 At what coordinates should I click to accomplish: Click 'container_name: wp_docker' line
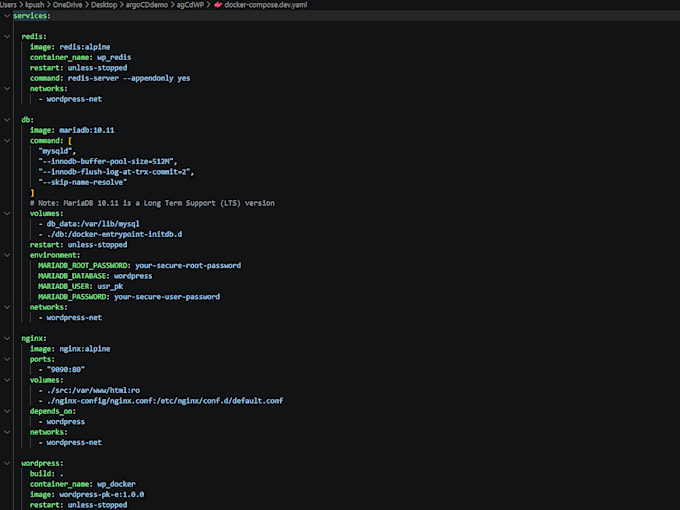[82, 484]
